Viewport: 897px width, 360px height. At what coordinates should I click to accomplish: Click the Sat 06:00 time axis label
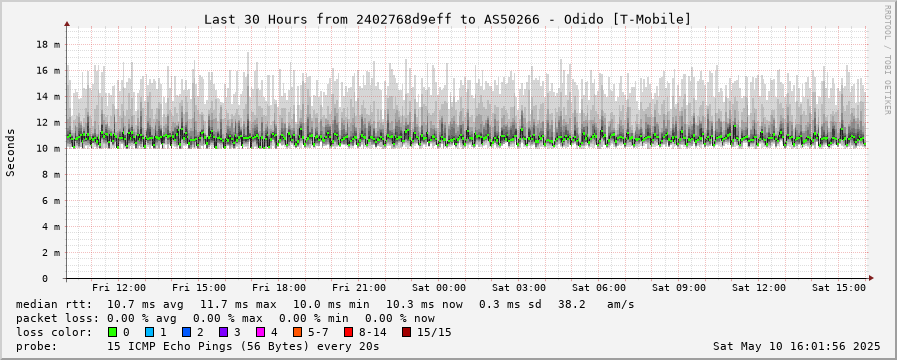click(x=599, y=288)
